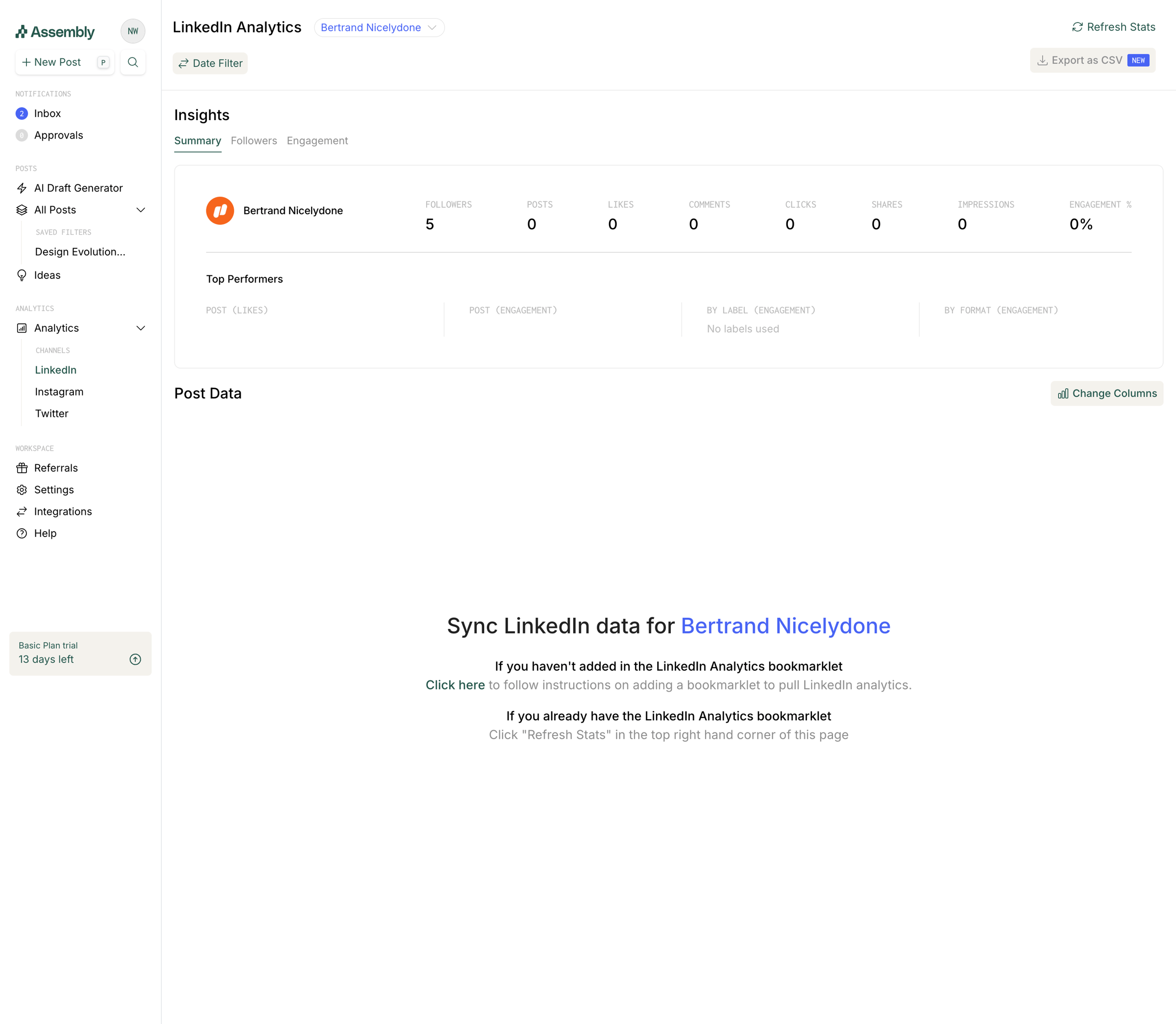Click the bar chart icon on Change Columns
Screen dimensions: 1176x1024
pos(1063,394)
